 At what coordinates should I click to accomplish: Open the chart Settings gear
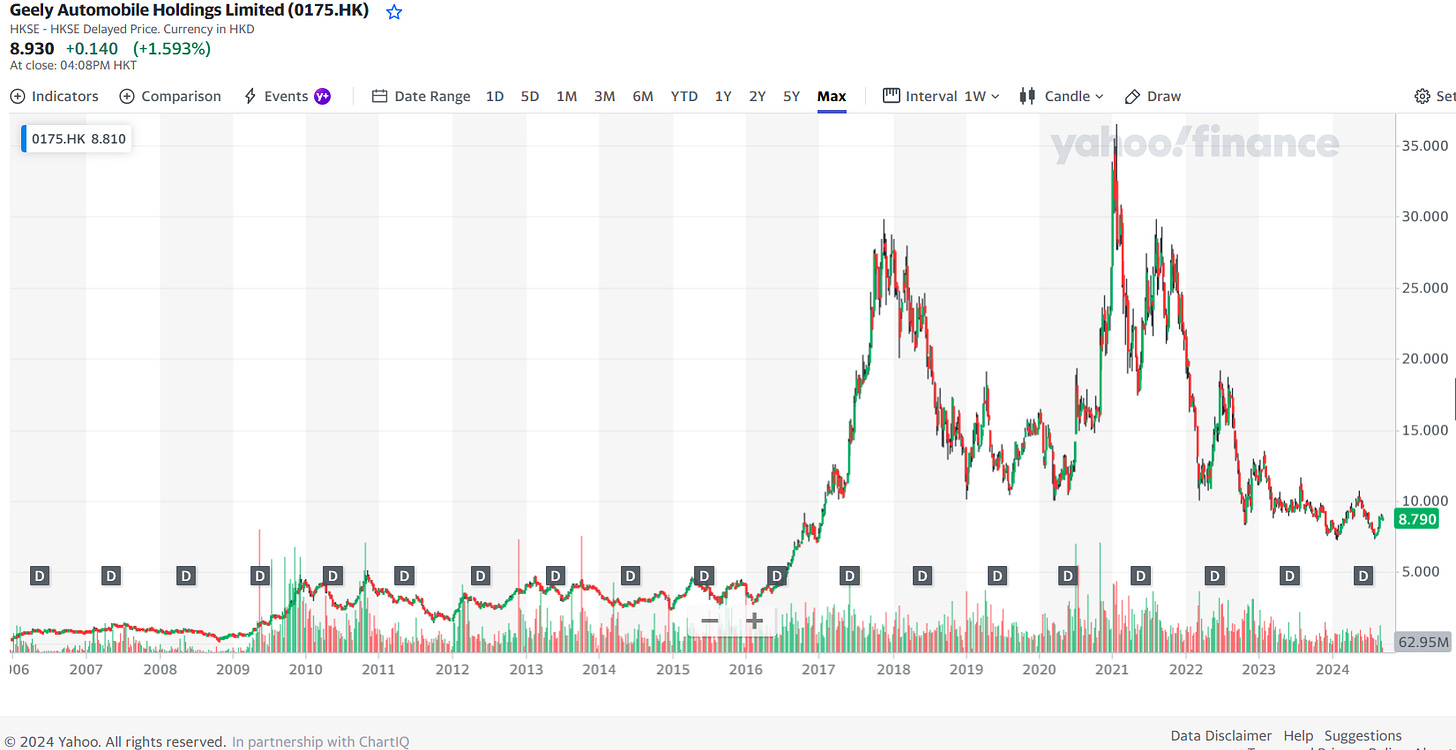pyautogui.click(x=1422, y=96)
